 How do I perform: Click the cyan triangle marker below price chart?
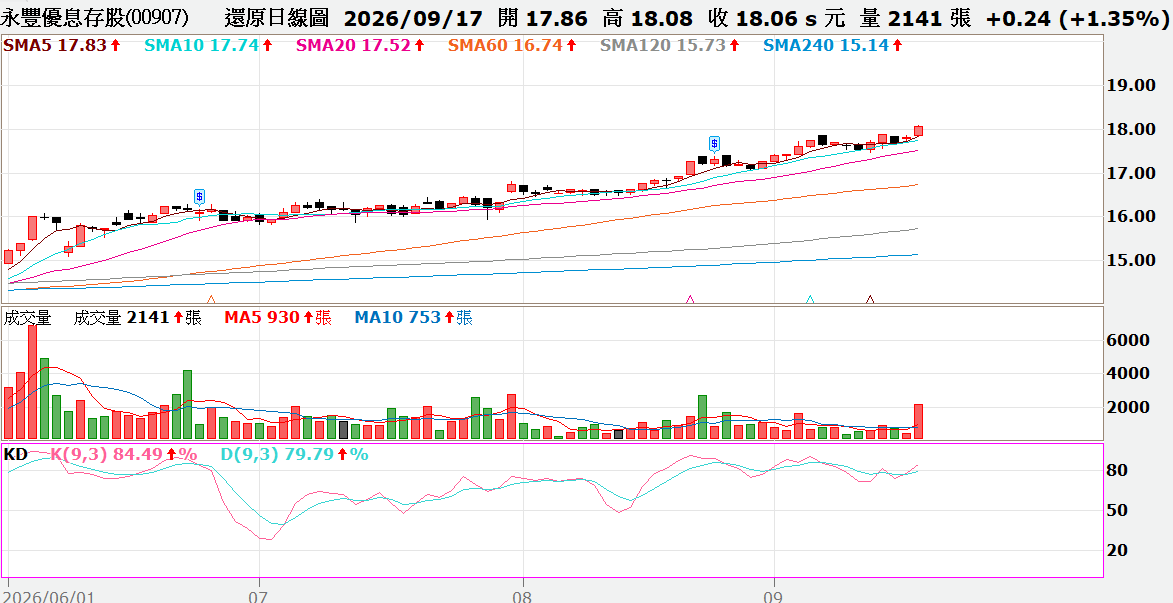pos(810,299)
